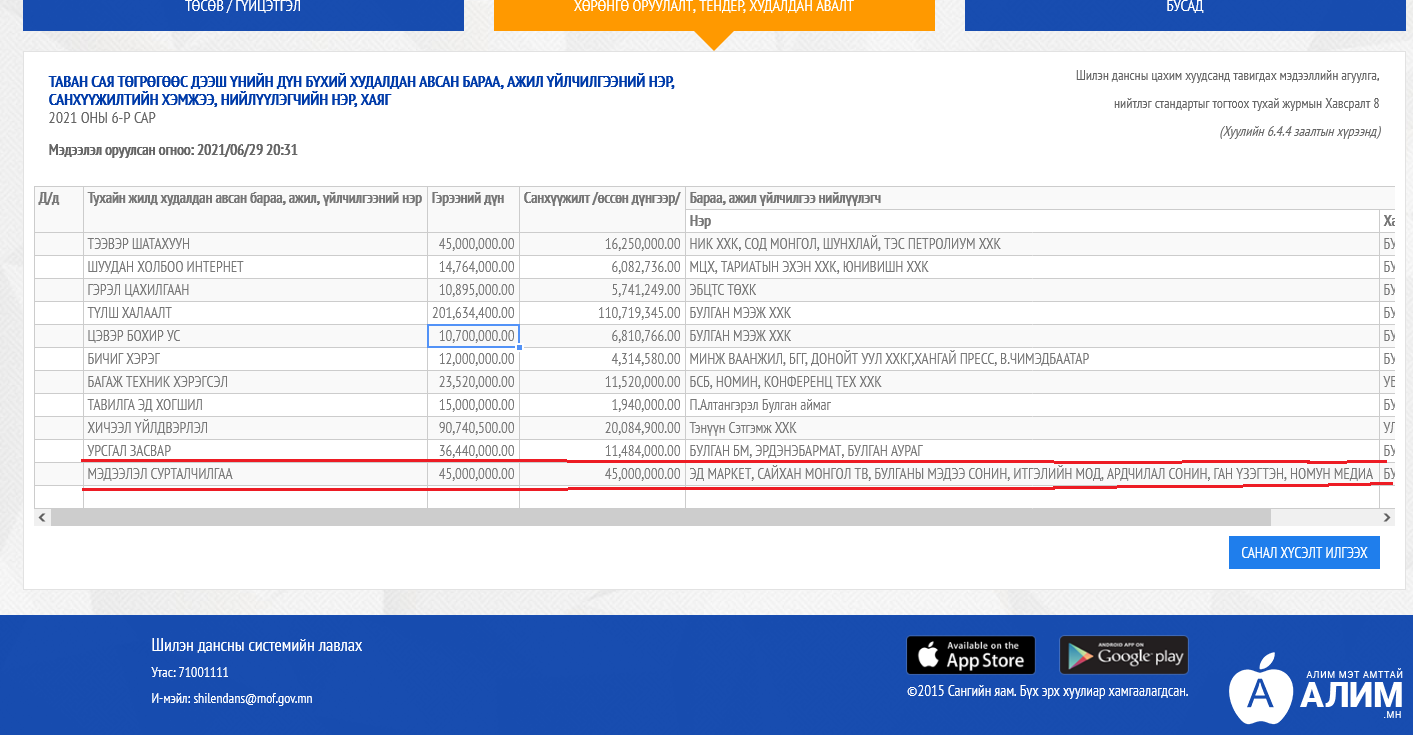Screen dimensions: 1413x735
Task: Click financing value 6,082,736.00
Action: [x=603, y=267]
